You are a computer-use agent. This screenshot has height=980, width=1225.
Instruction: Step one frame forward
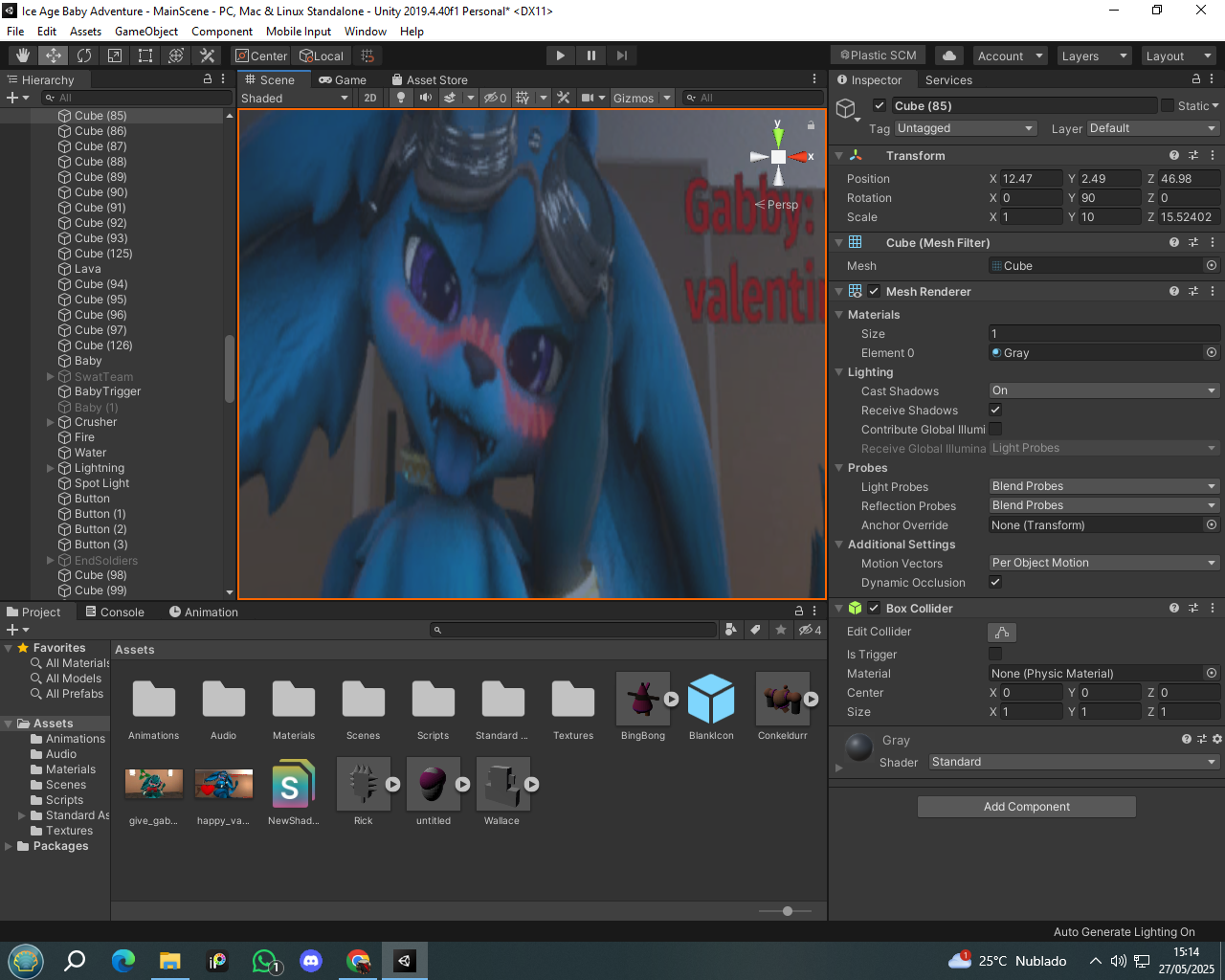(622, 56)
